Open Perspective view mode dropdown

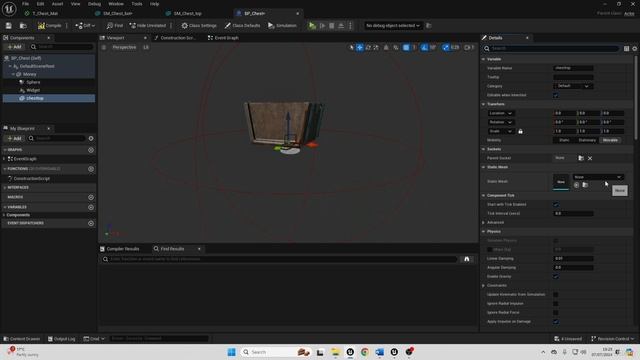[x=124, y=47]
